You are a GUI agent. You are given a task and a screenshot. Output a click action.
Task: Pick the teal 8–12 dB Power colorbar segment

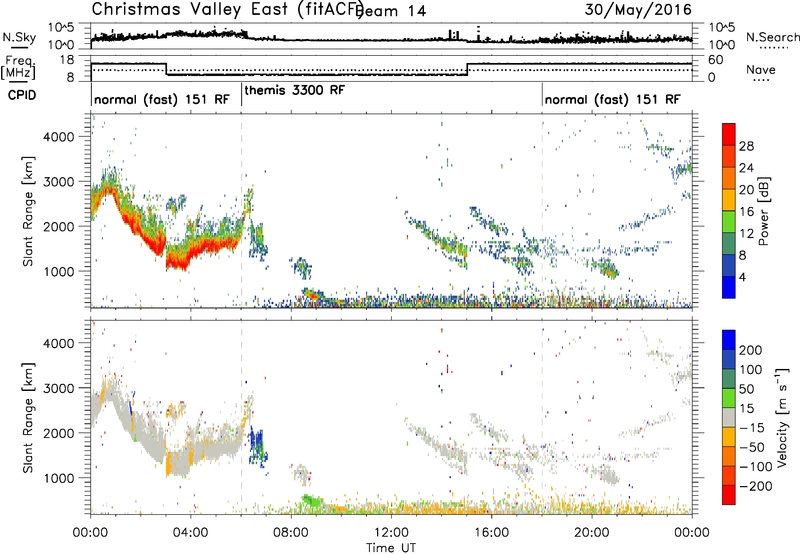point(729,244)
